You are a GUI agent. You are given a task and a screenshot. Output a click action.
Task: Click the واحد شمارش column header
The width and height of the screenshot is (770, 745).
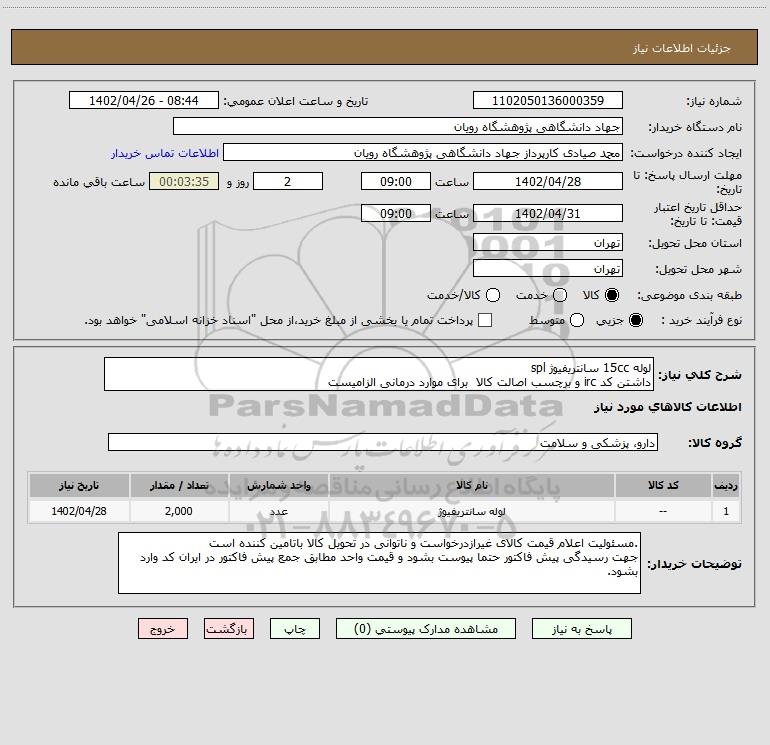point(278,485)
